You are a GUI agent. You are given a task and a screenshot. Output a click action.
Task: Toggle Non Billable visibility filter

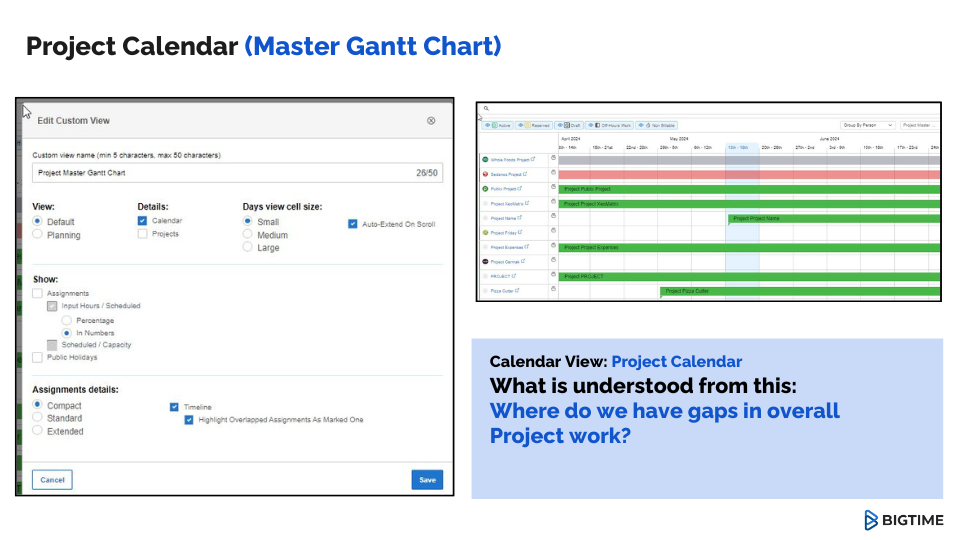click(x=656, y=126)
